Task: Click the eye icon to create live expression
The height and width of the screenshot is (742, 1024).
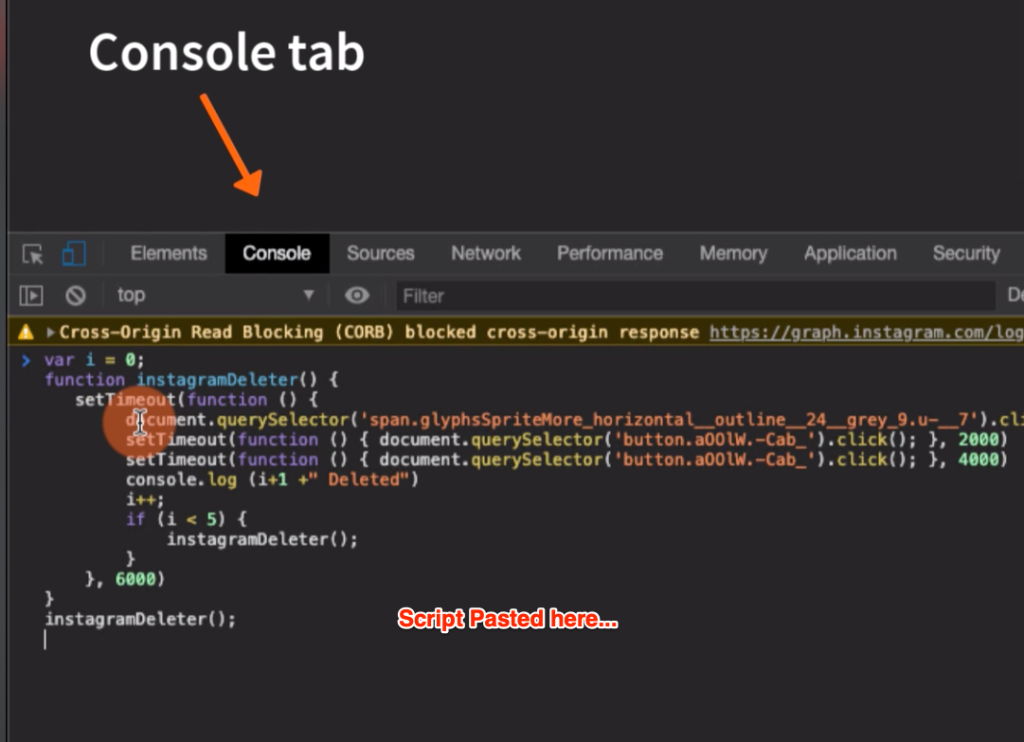Action: 357,295
